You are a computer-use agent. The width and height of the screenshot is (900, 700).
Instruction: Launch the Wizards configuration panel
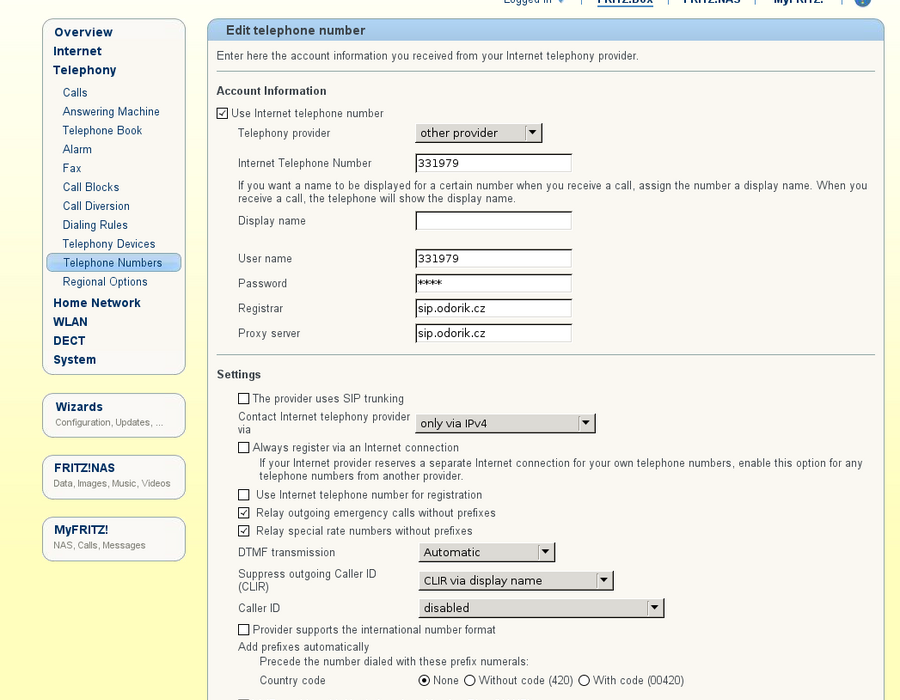(x=114, y=415)
